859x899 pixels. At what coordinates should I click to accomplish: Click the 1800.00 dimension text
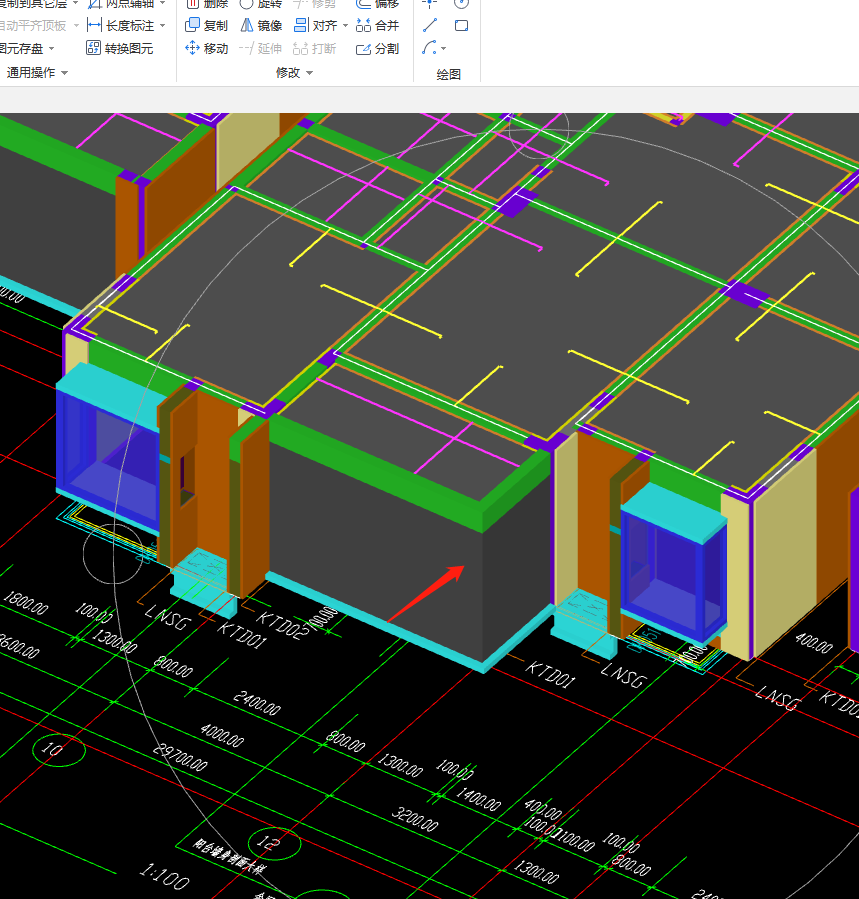click(26, 603)
